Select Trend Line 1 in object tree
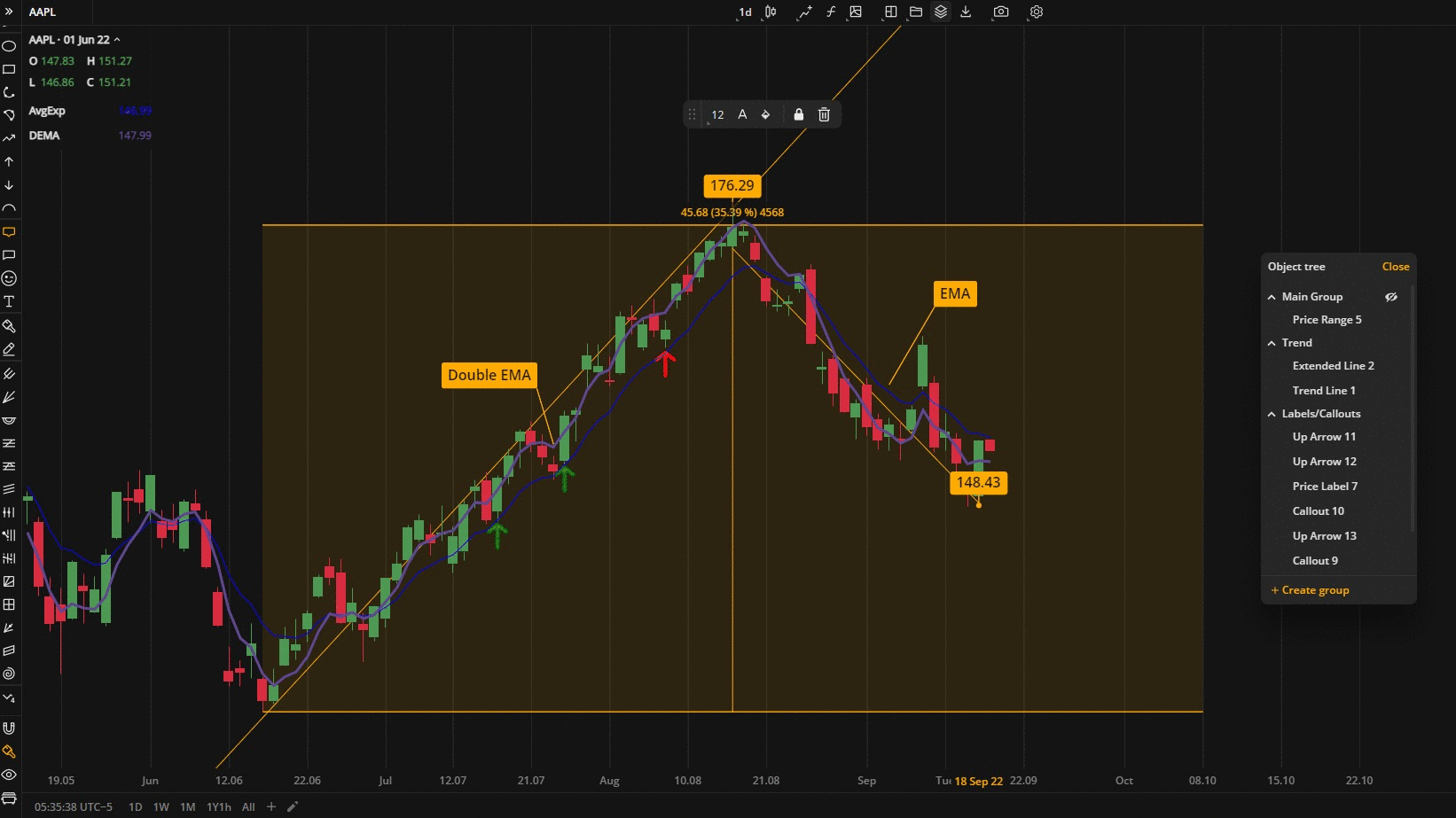 coord(1324,391)
